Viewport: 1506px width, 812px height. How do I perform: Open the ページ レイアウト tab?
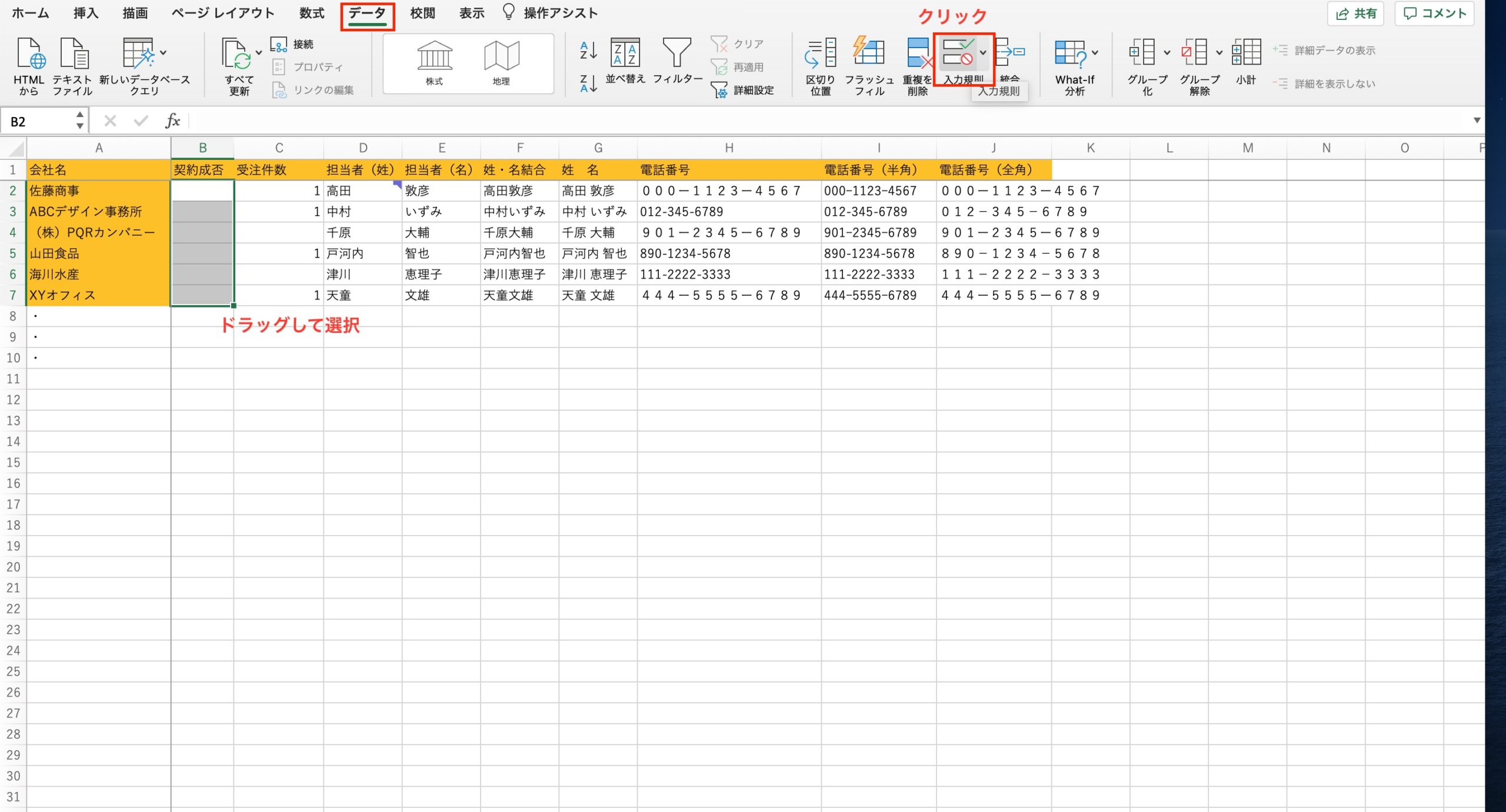pos(223,14)
